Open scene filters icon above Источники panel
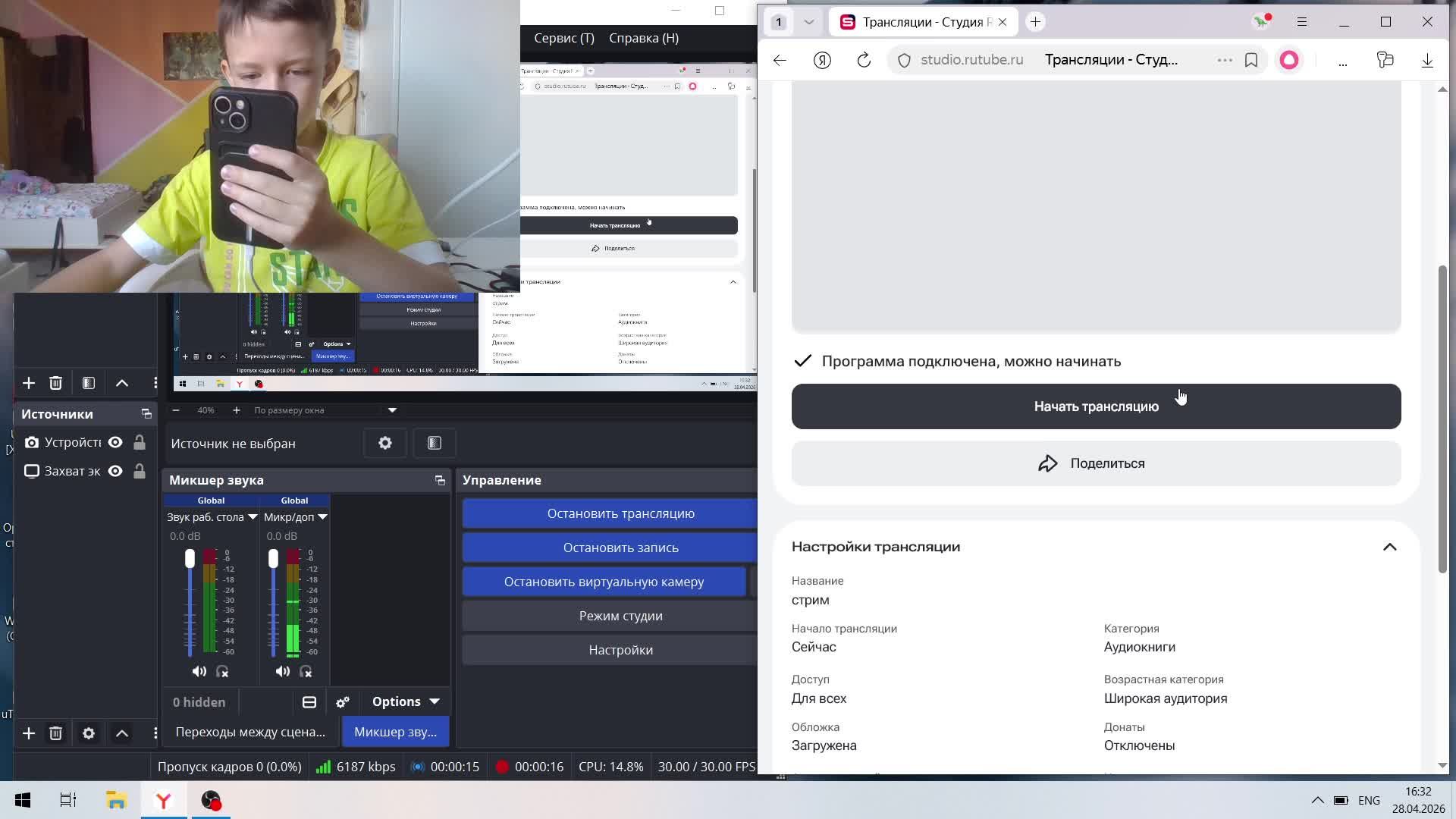The image size is (1456, 819). point(89,383)
